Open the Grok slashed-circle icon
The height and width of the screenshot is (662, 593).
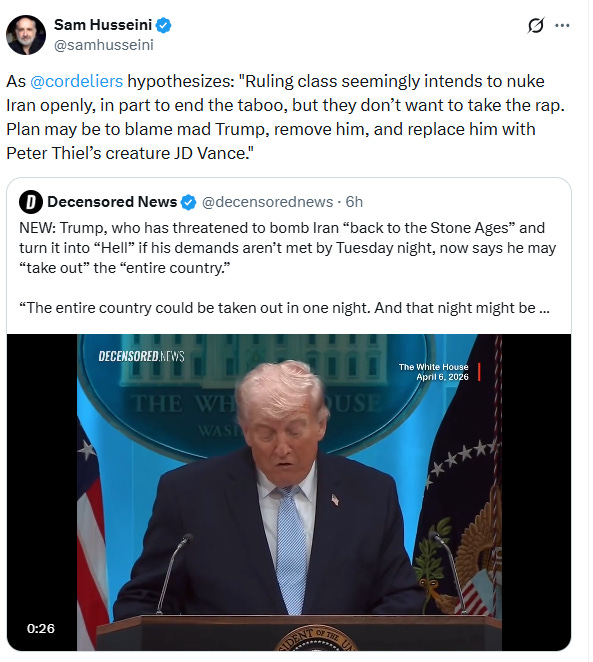click(536, 25)
